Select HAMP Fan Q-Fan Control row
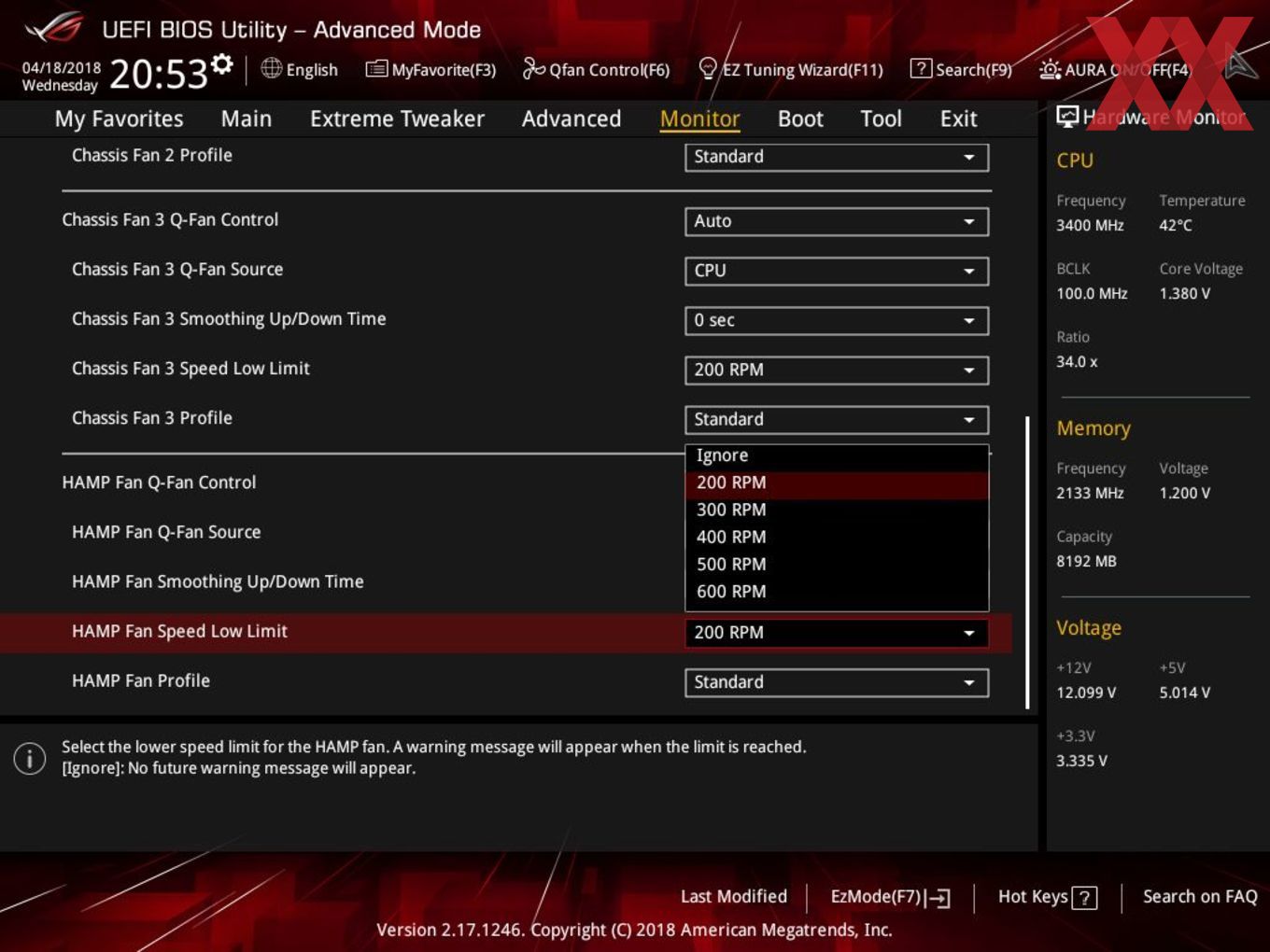Screen dimensions: 1270x952 (x=159, y=483)
